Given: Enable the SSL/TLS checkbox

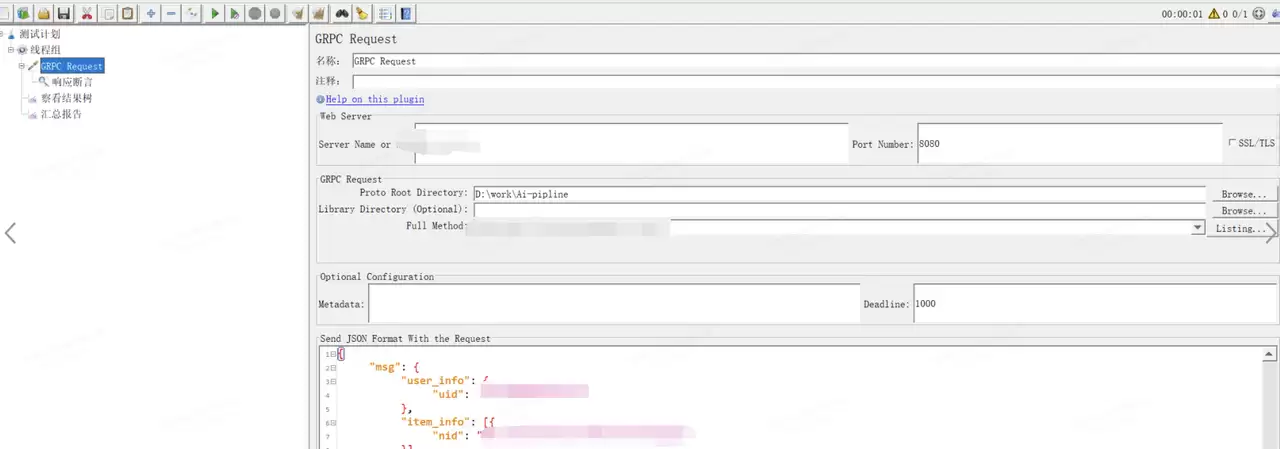Looking at the screenshot, I should pos(1232,143).
